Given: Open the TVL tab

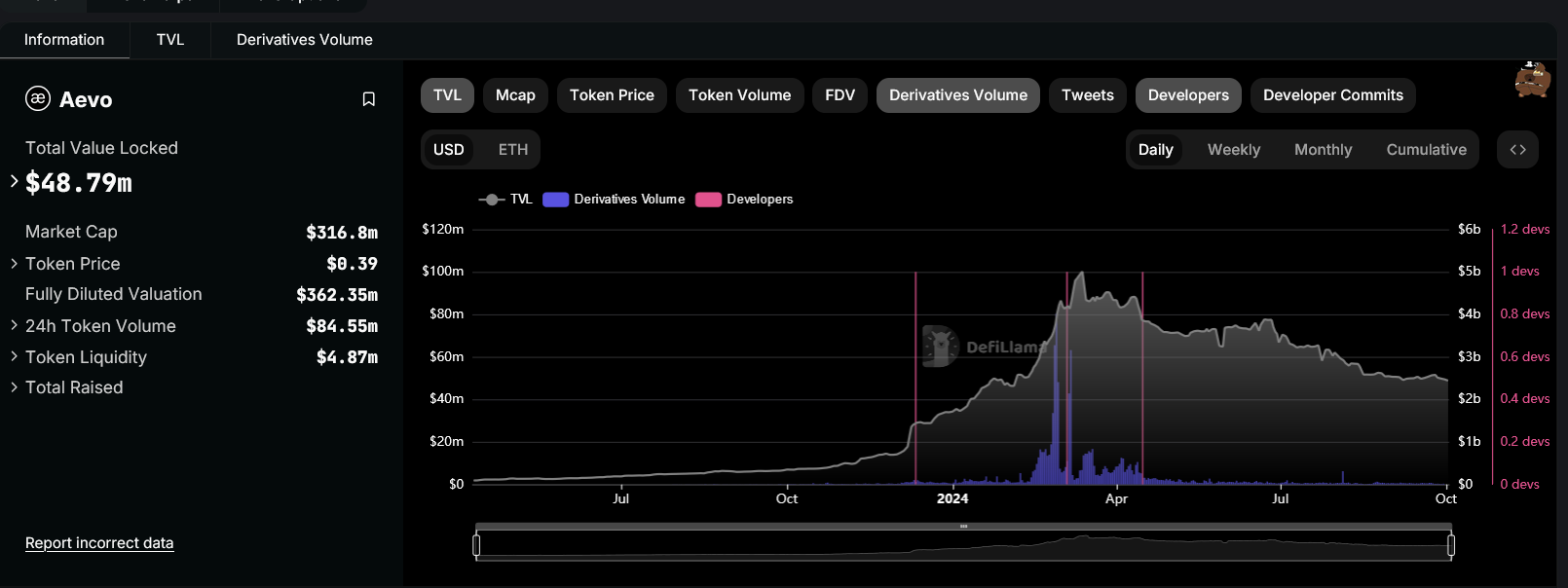Looking at the screenshot, I should (x=170, y=40).
